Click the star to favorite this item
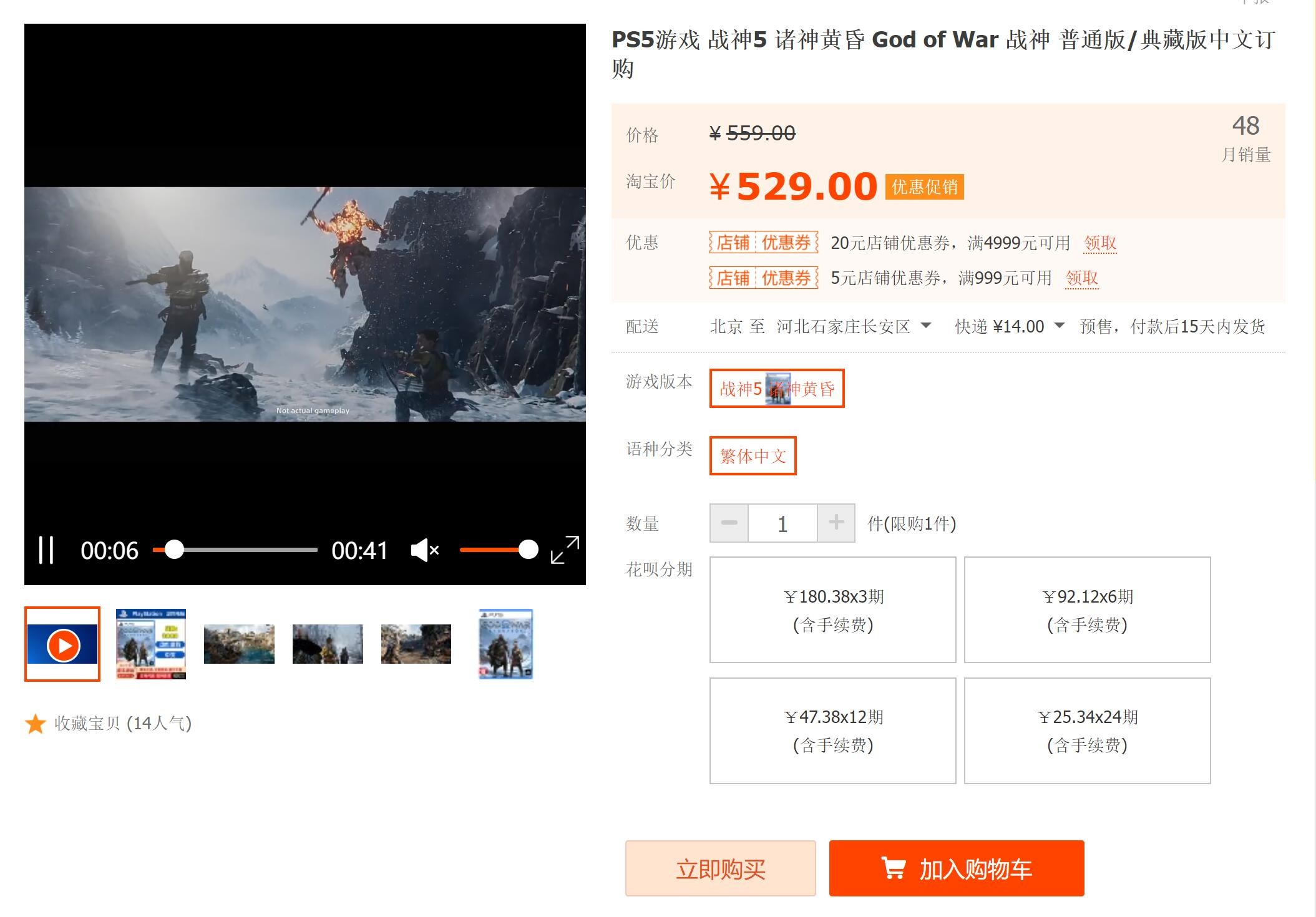The image size is (1316, 917). pos(36,724)
